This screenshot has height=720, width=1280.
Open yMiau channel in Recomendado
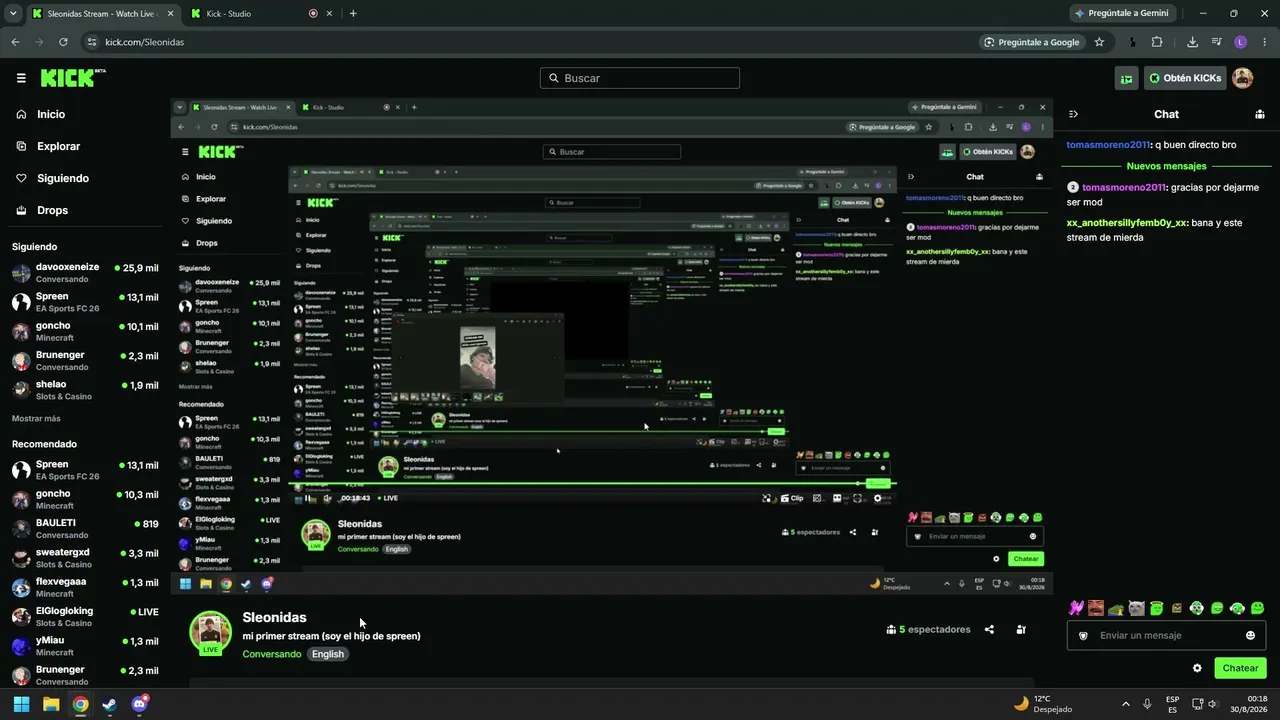coord(85,646)
